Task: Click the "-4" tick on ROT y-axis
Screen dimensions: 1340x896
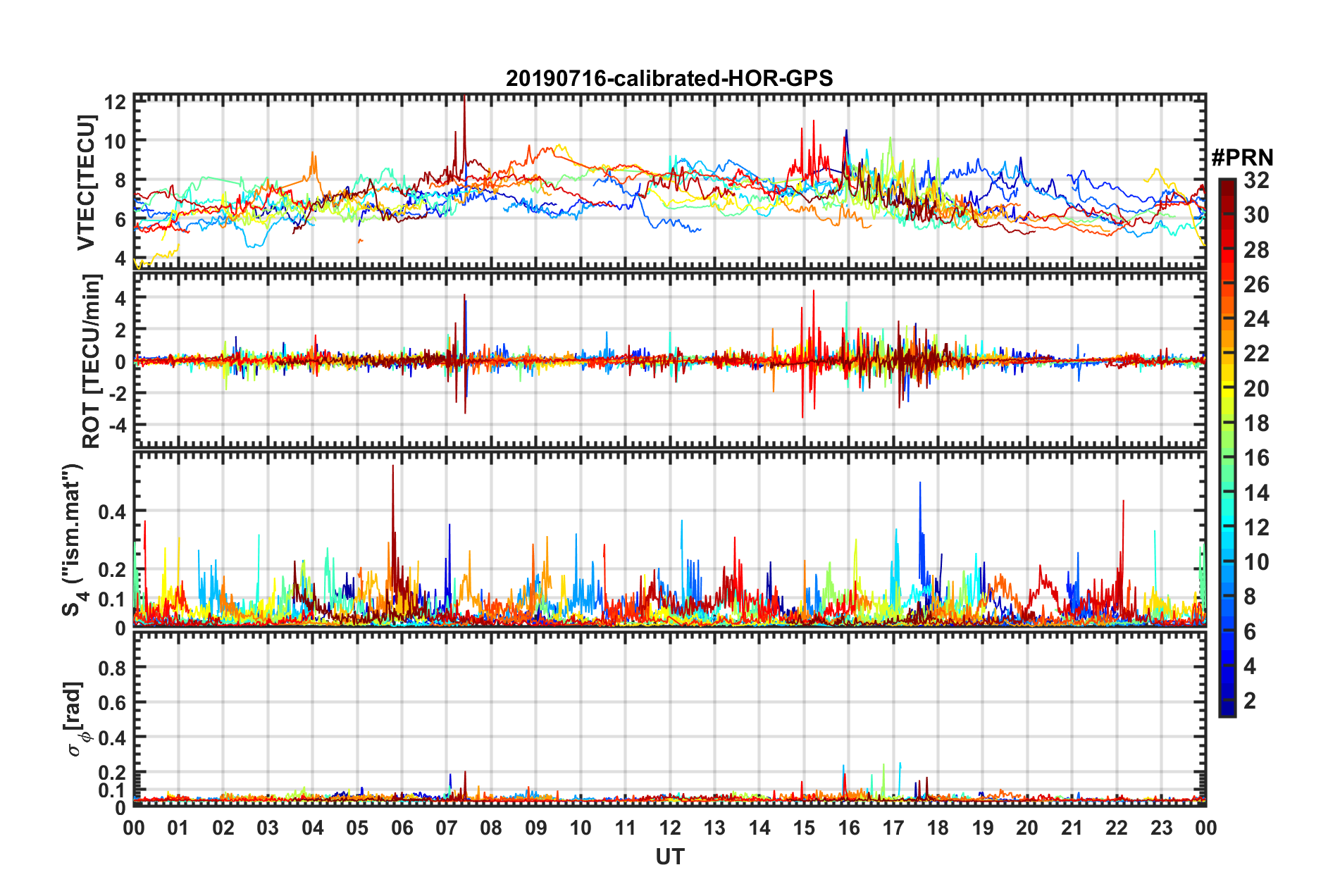Action: coord(117,425)
